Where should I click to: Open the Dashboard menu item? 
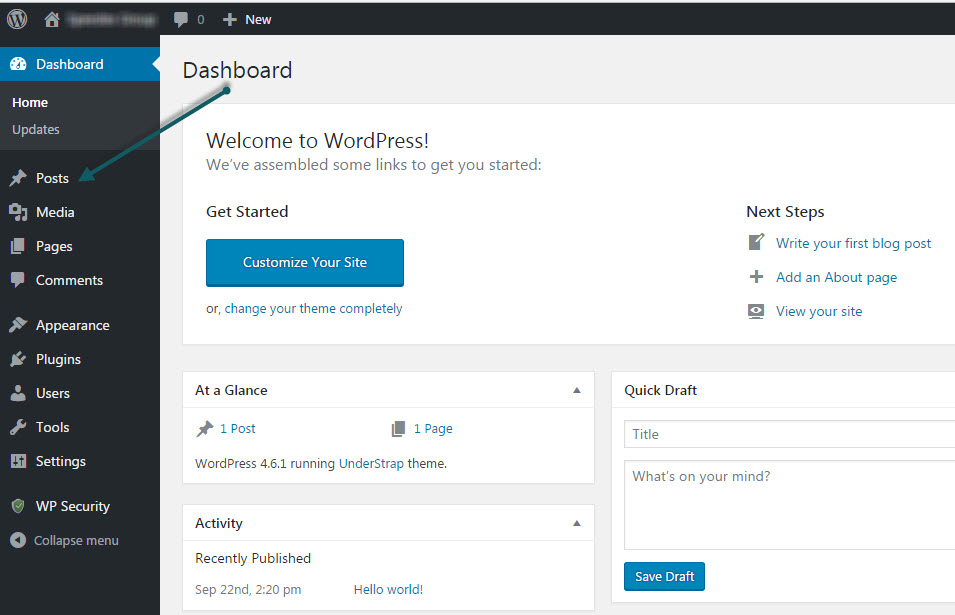click(80, 64)
